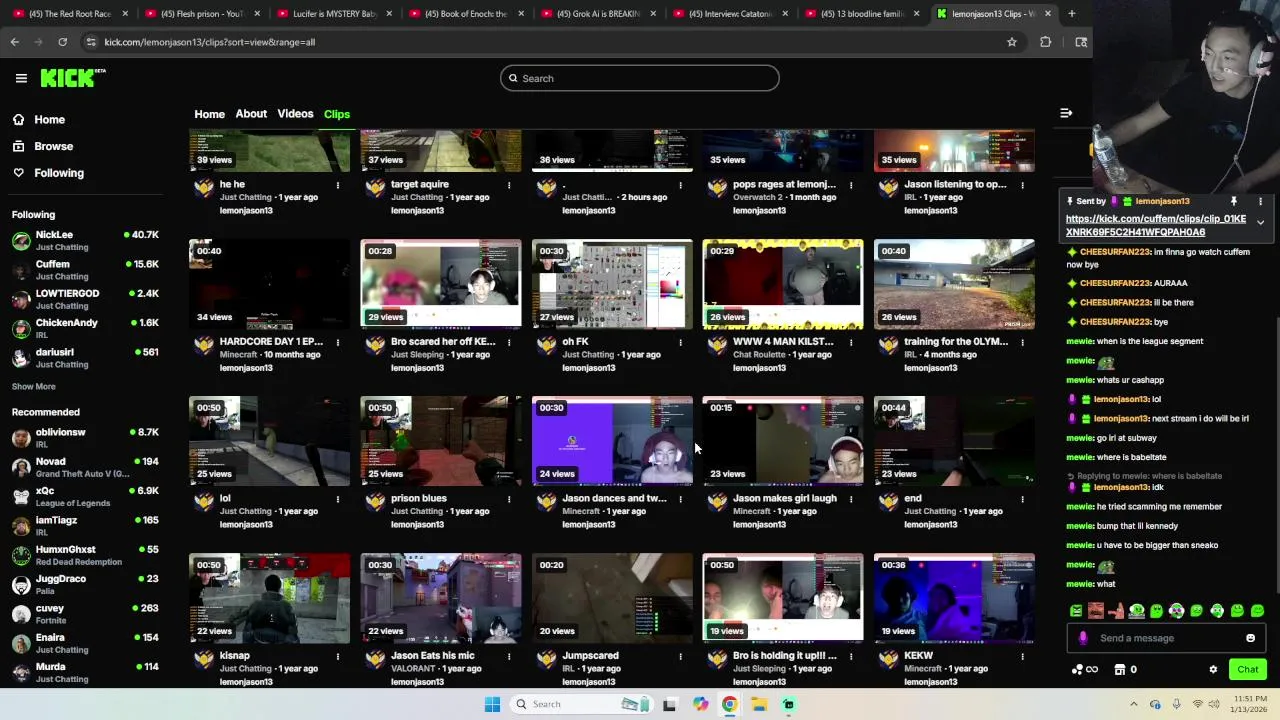Click 'Jason makes girl laugh' clip title
1280x720 pixels.
[784, 499]
